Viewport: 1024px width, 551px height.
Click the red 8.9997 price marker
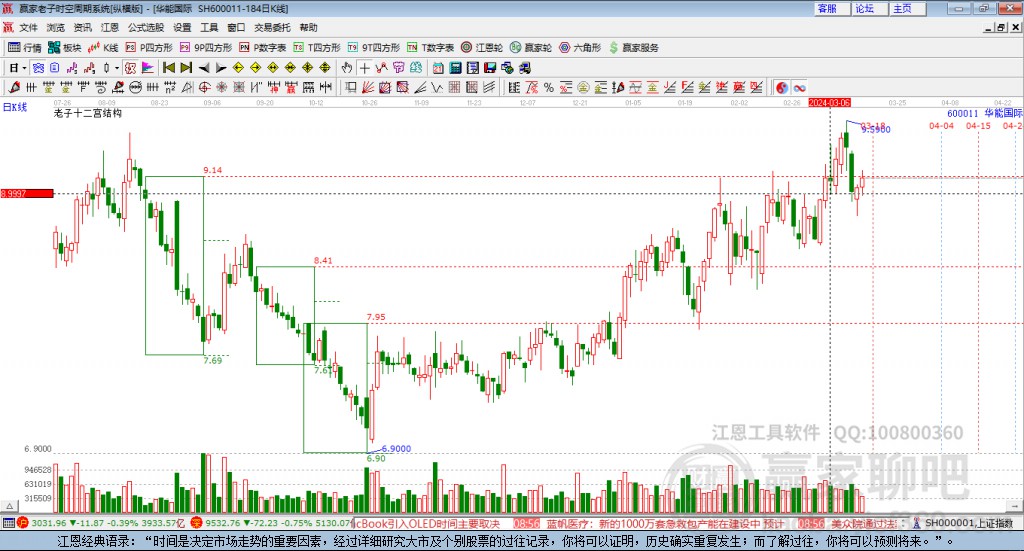pyautogui.click(x=27, y=193)
